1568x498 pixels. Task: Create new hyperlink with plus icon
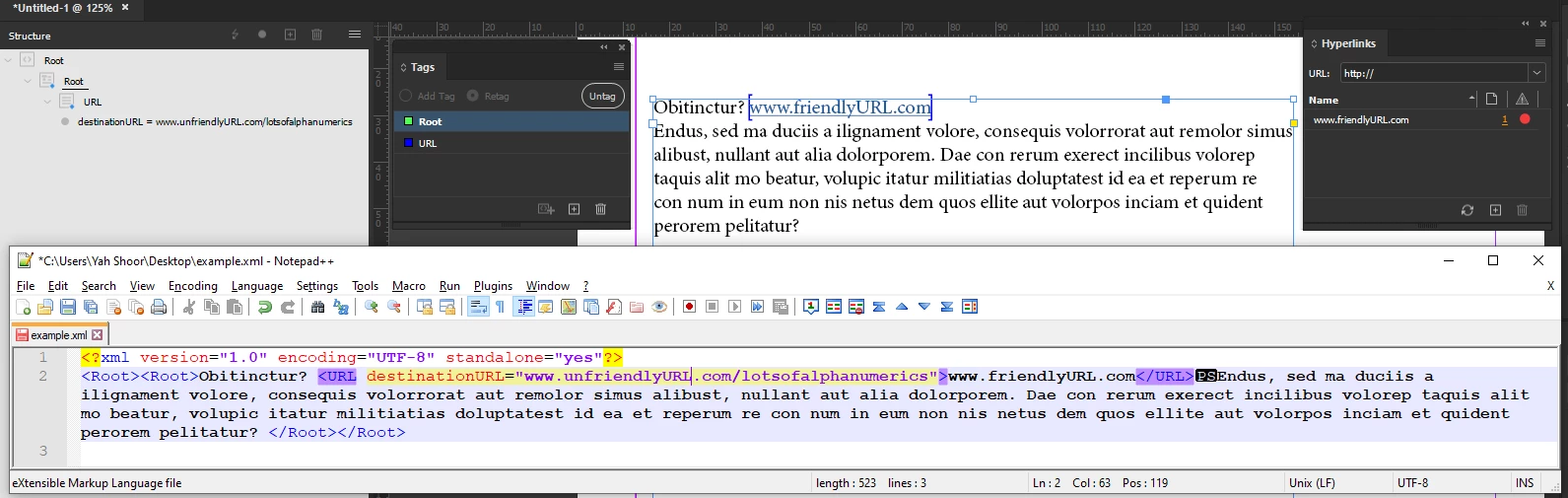tap(1495, 210)
